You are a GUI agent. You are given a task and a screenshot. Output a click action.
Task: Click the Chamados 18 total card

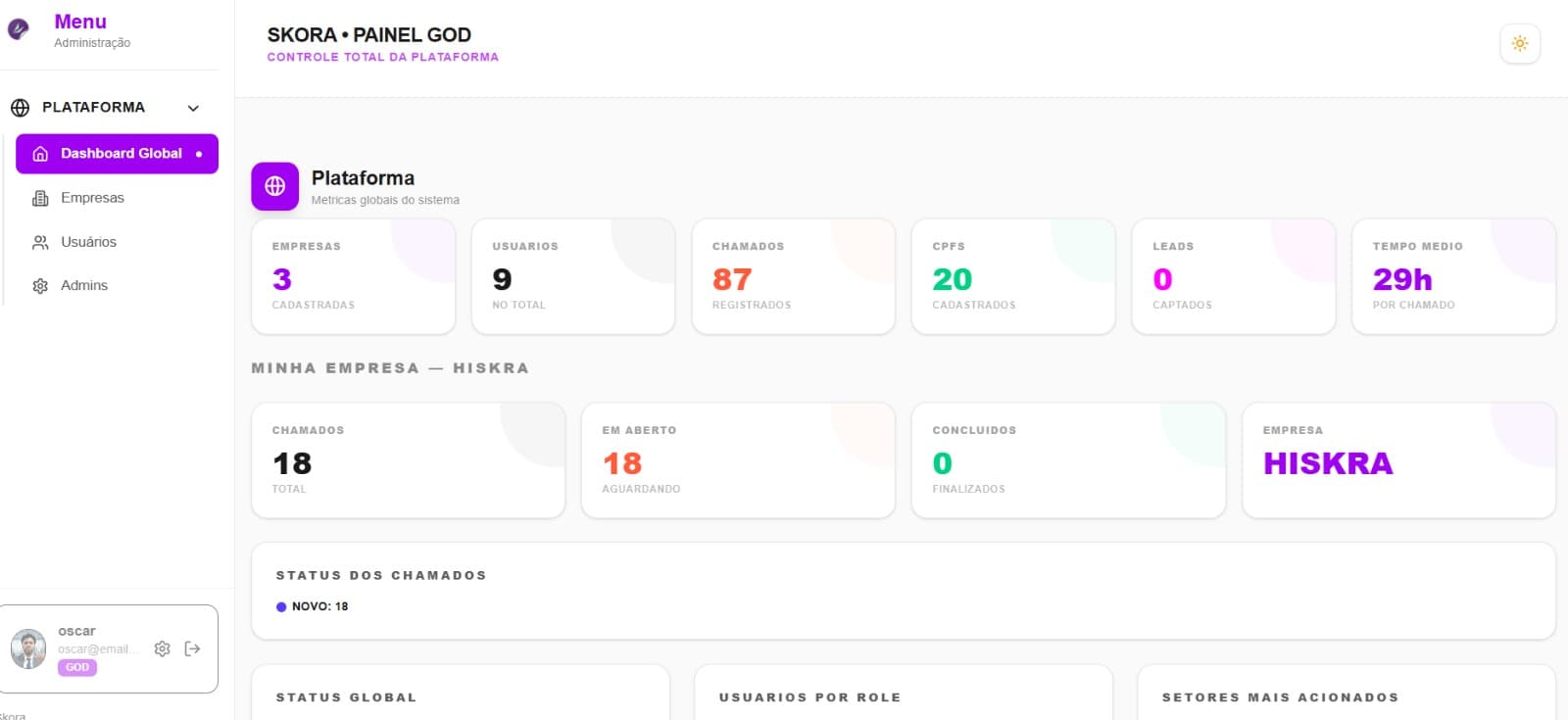[409, 460]
